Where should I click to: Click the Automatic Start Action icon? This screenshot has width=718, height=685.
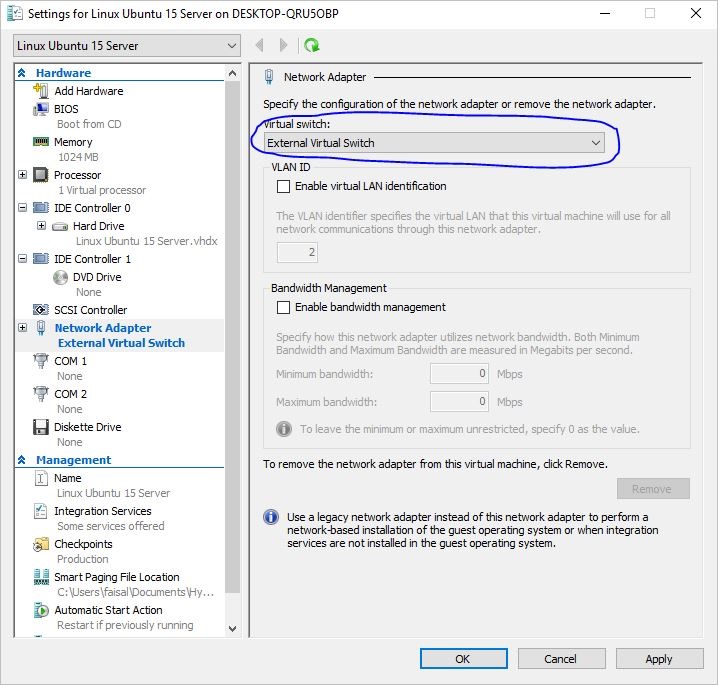41,610
